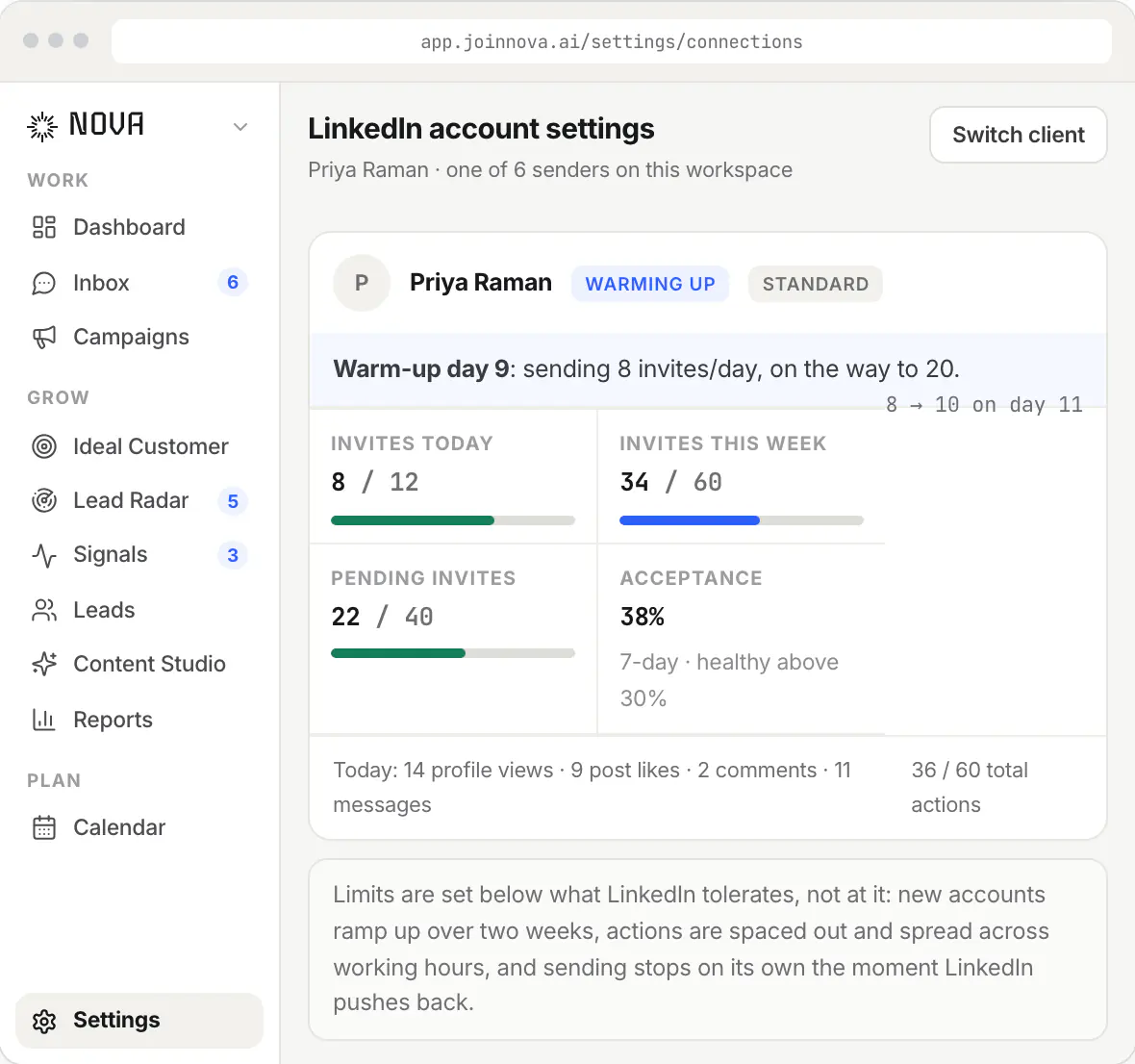Click the Signals badge showing 3

pyautogui.click(x=233, y=555)
